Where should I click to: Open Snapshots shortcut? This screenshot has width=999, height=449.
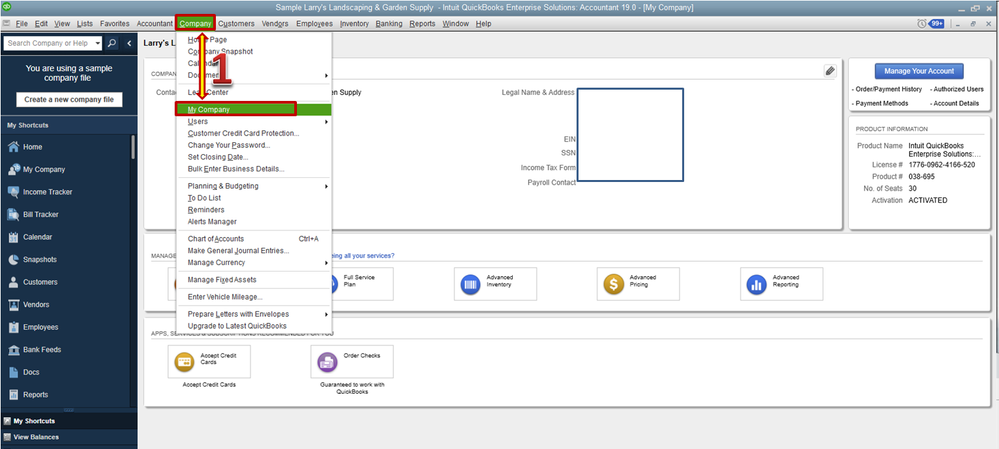[32, 260]
